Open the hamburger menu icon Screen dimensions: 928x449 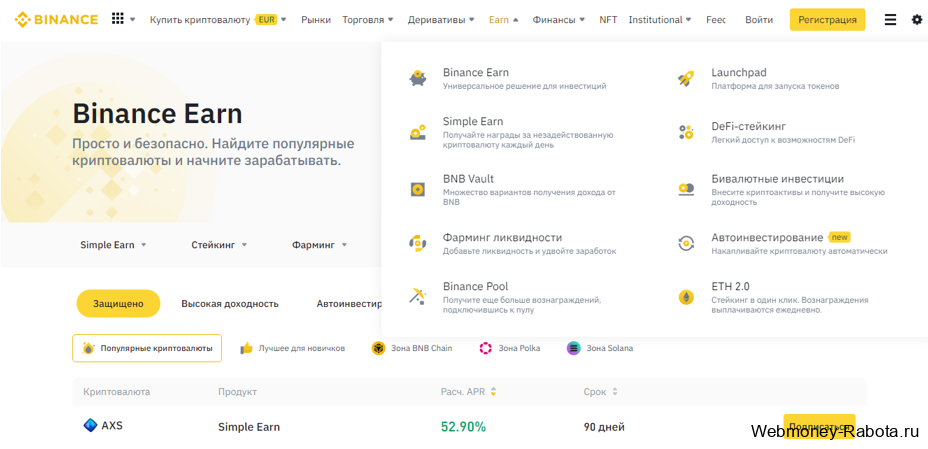[890, 20]
